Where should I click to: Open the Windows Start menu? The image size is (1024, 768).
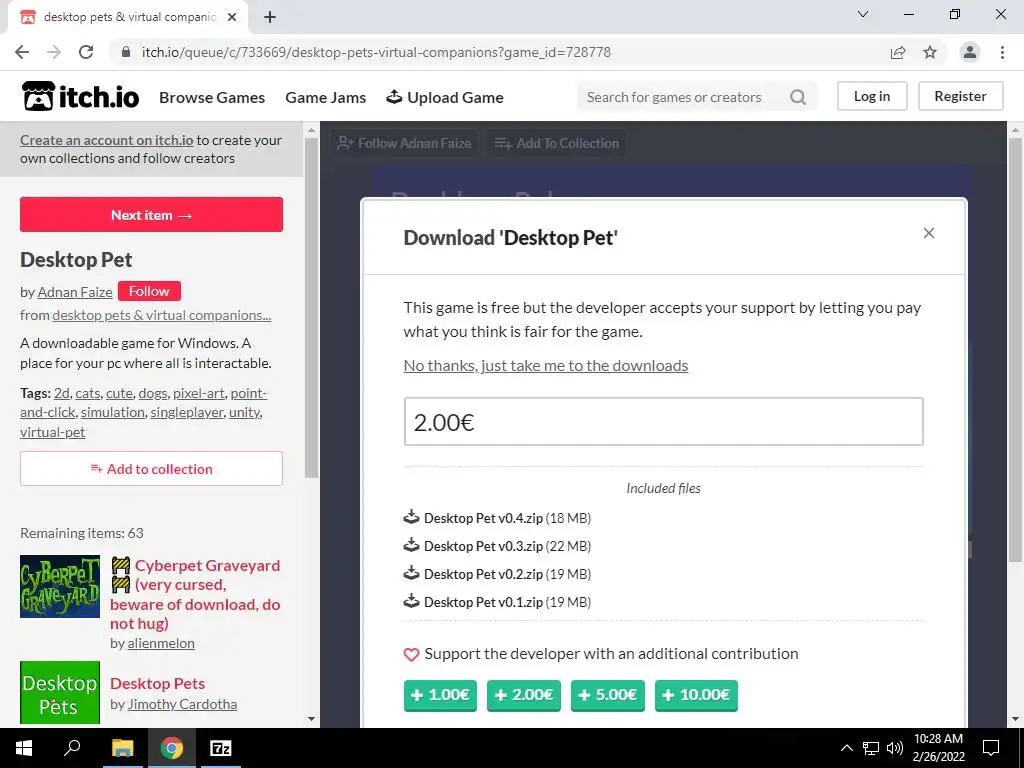[24, 748]
